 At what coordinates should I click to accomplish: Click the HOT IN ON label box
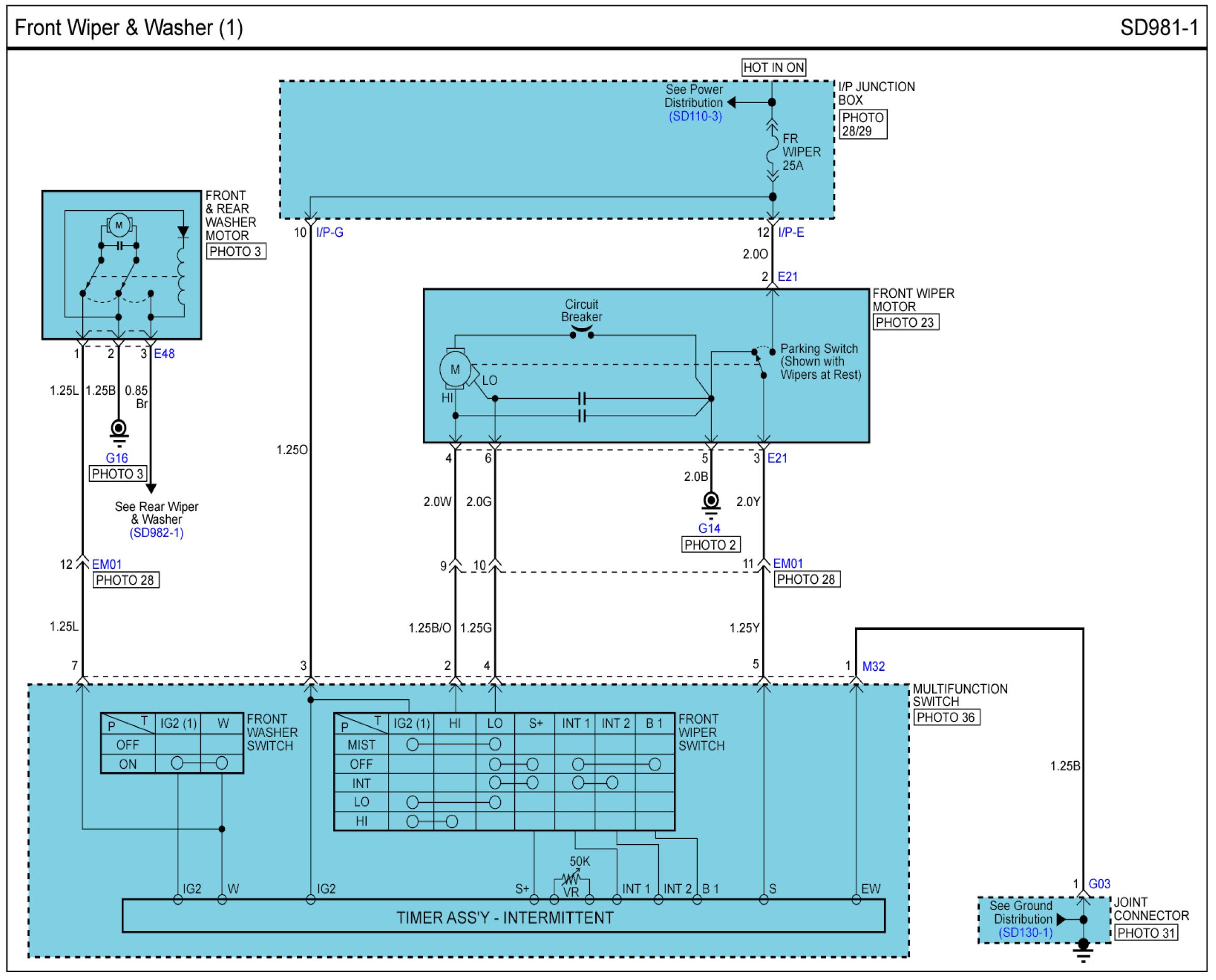pyautogui.click(x=773, y=68)
